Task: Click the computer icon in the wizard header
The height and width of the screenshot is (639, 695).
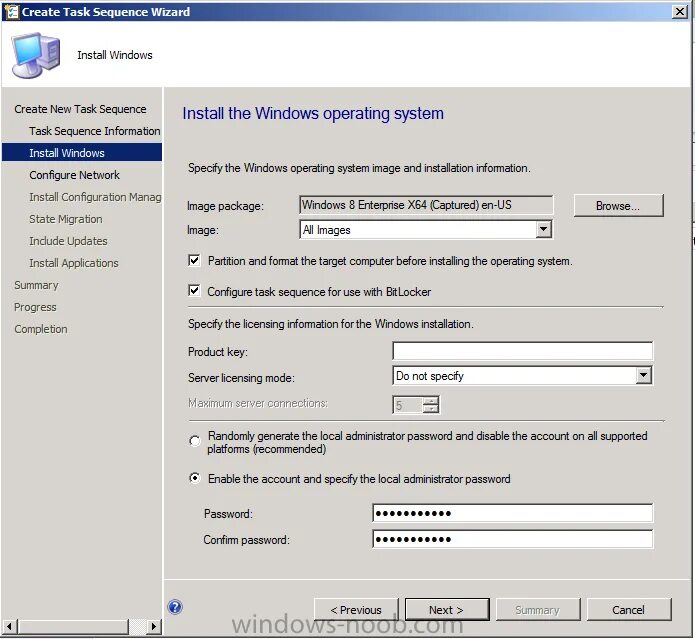Action: point(35,55)
